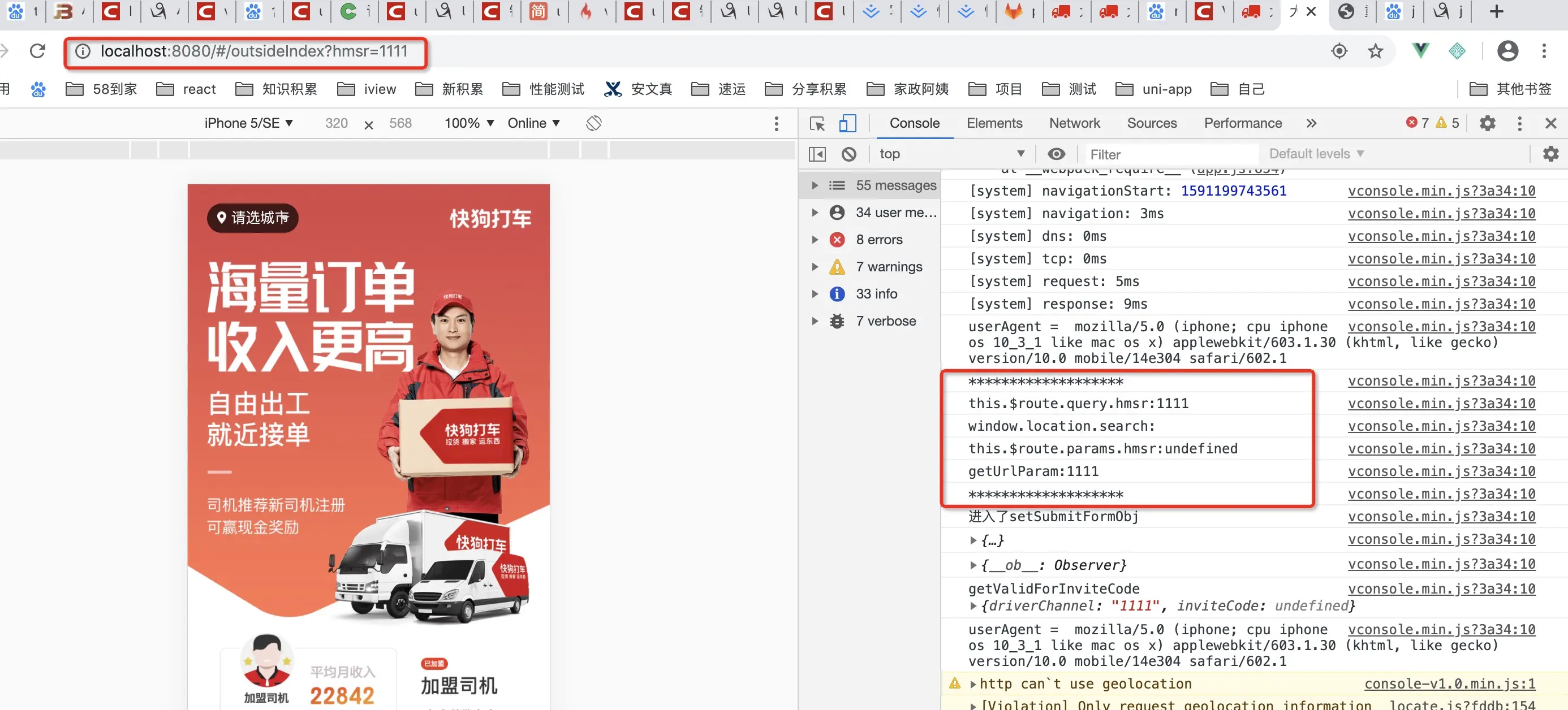1568x710 pixels.
Task: Click the rotate device orientation icon
Action: [593, 123]
